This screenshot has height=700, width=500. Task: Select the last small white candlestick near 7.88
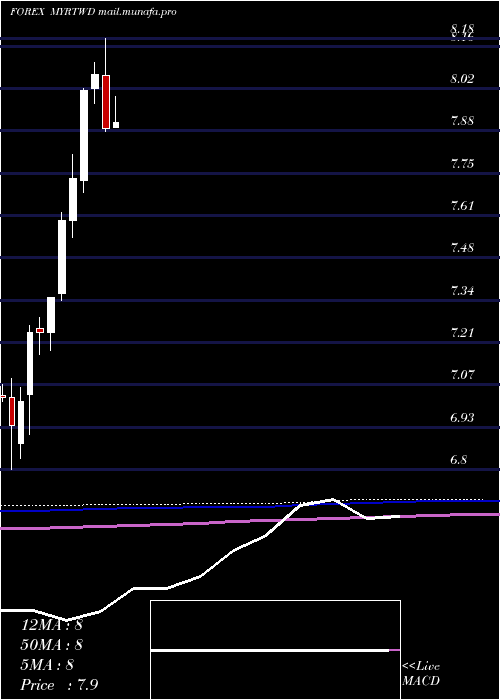click(116, 125)
